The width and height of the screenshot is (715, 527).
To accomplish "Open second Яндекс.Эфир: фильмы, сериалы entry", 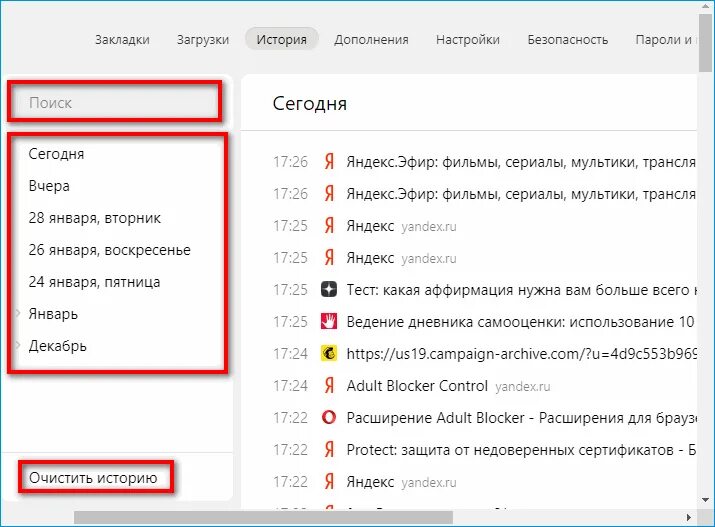I will point(521,194).
